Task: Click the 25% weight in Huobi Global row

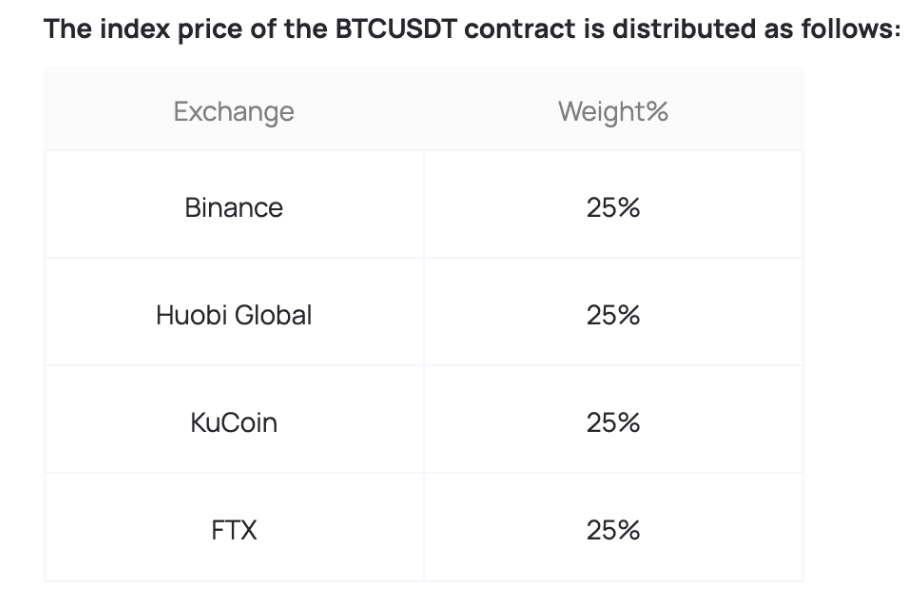Action: point(613,316)
